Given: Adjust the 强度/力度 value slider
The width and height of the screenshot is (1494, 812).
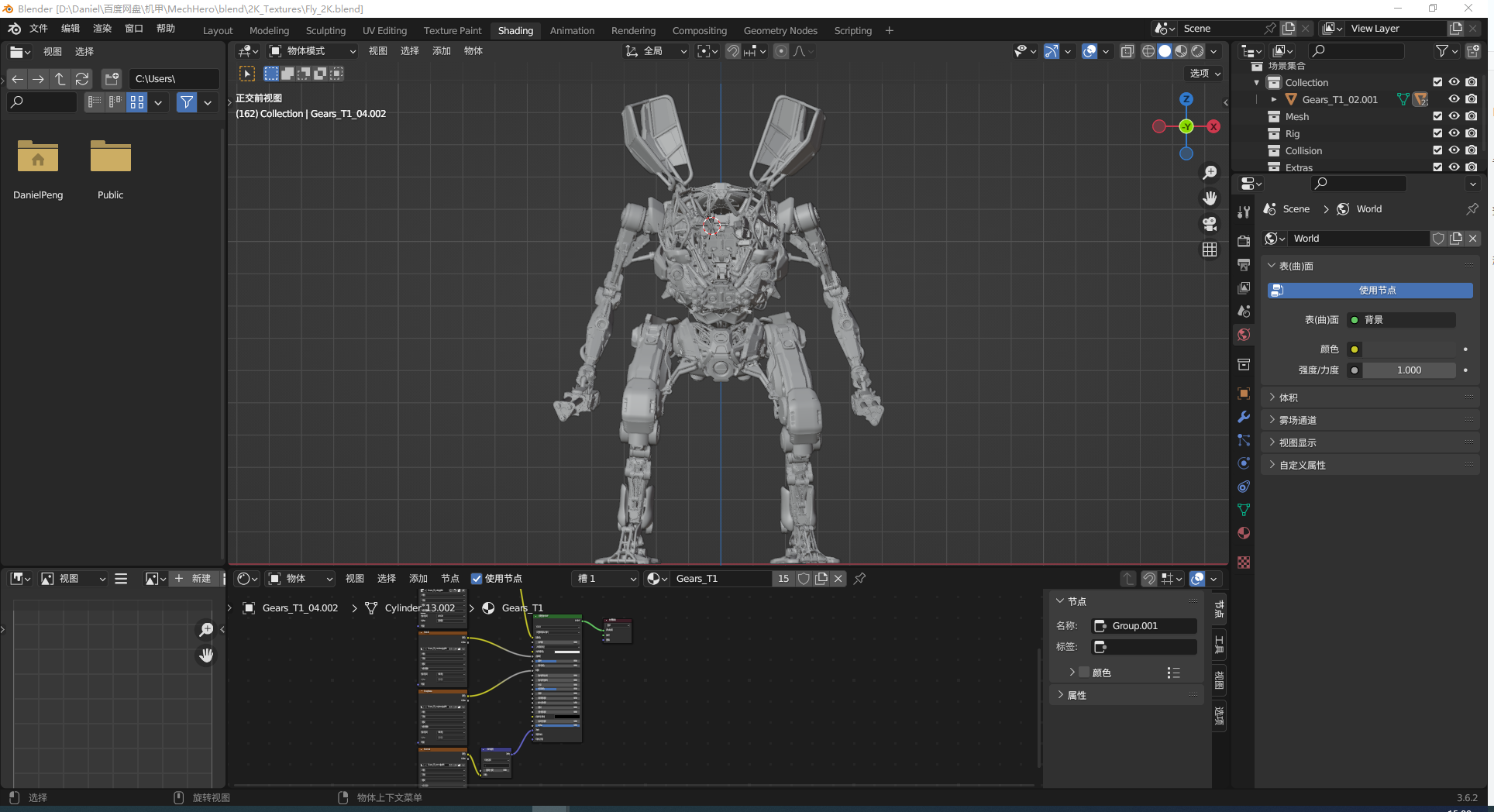Looking at the screenshot, I should (1408, 370).
